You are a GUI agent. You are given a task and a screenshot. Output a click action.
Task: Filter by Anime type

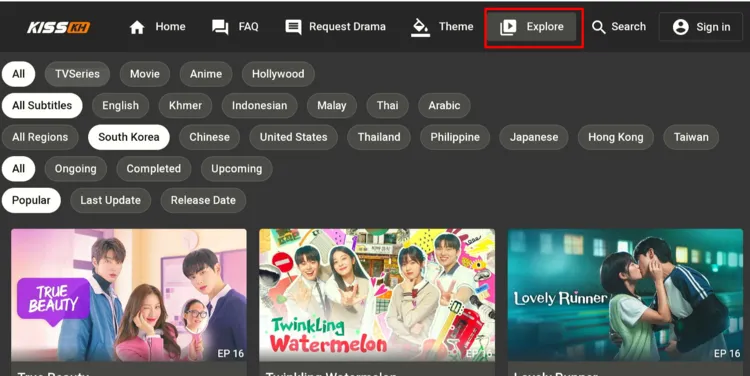pyautogui.click(x=206, y=74)
